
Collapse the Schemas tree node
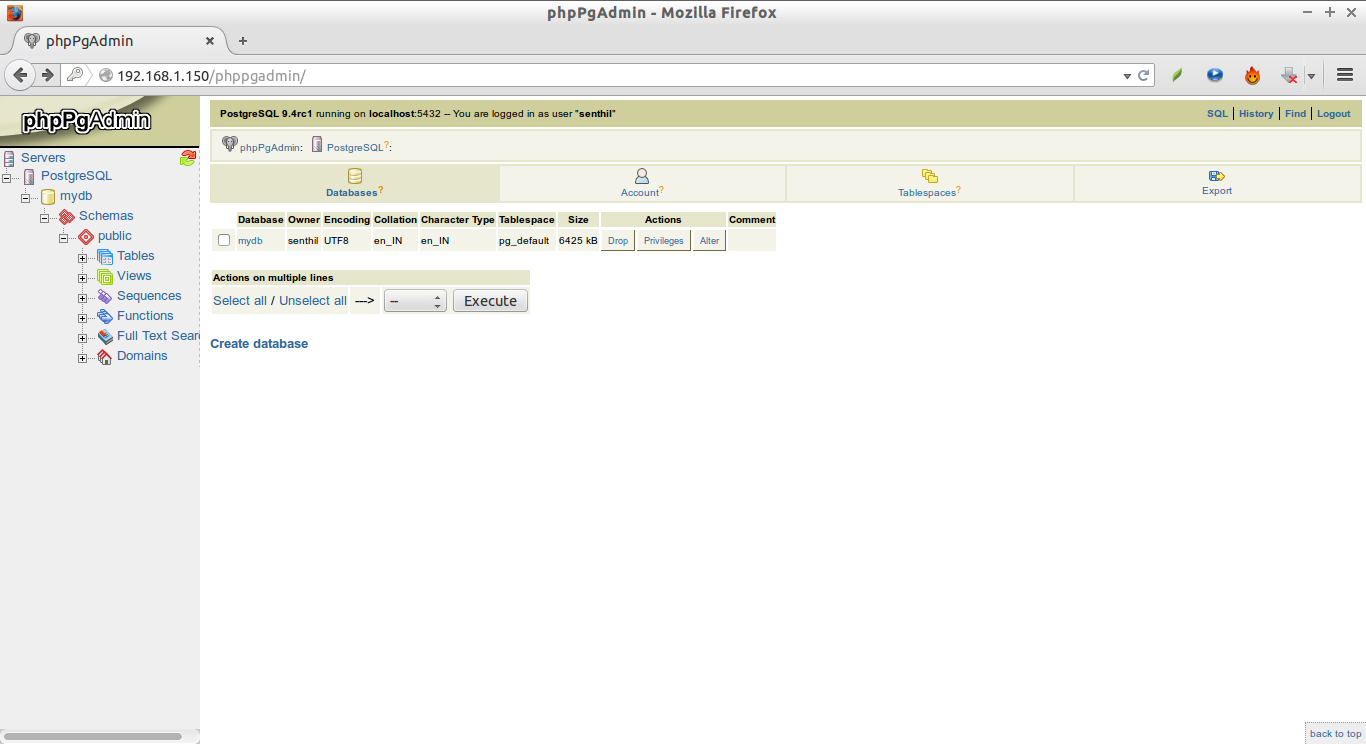click(x=45, y=217)
